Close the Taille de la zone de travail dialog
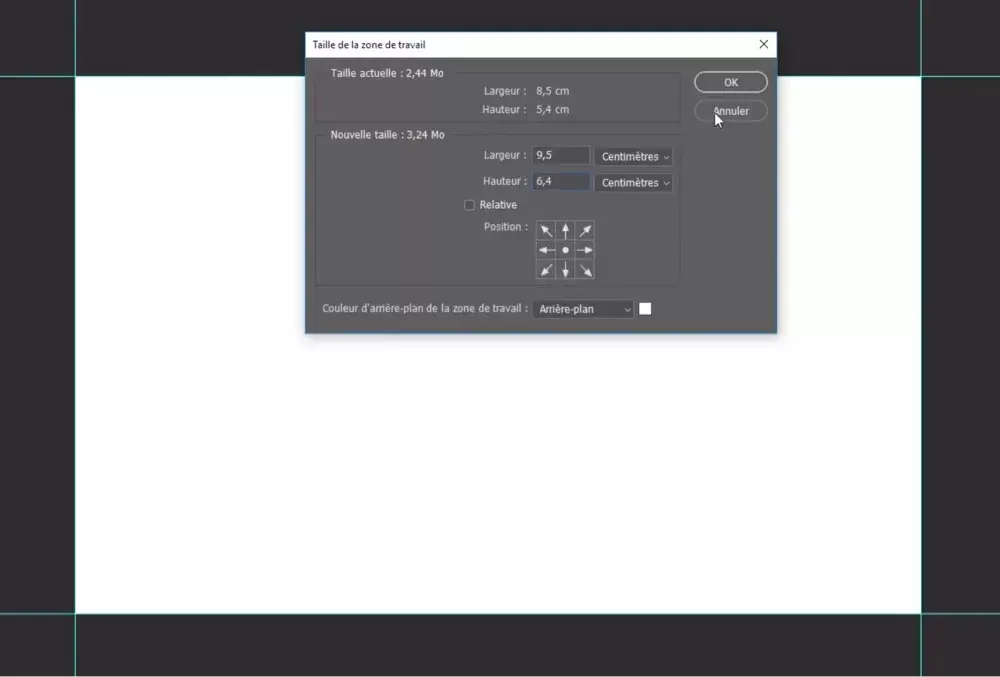 click(763, 45)
